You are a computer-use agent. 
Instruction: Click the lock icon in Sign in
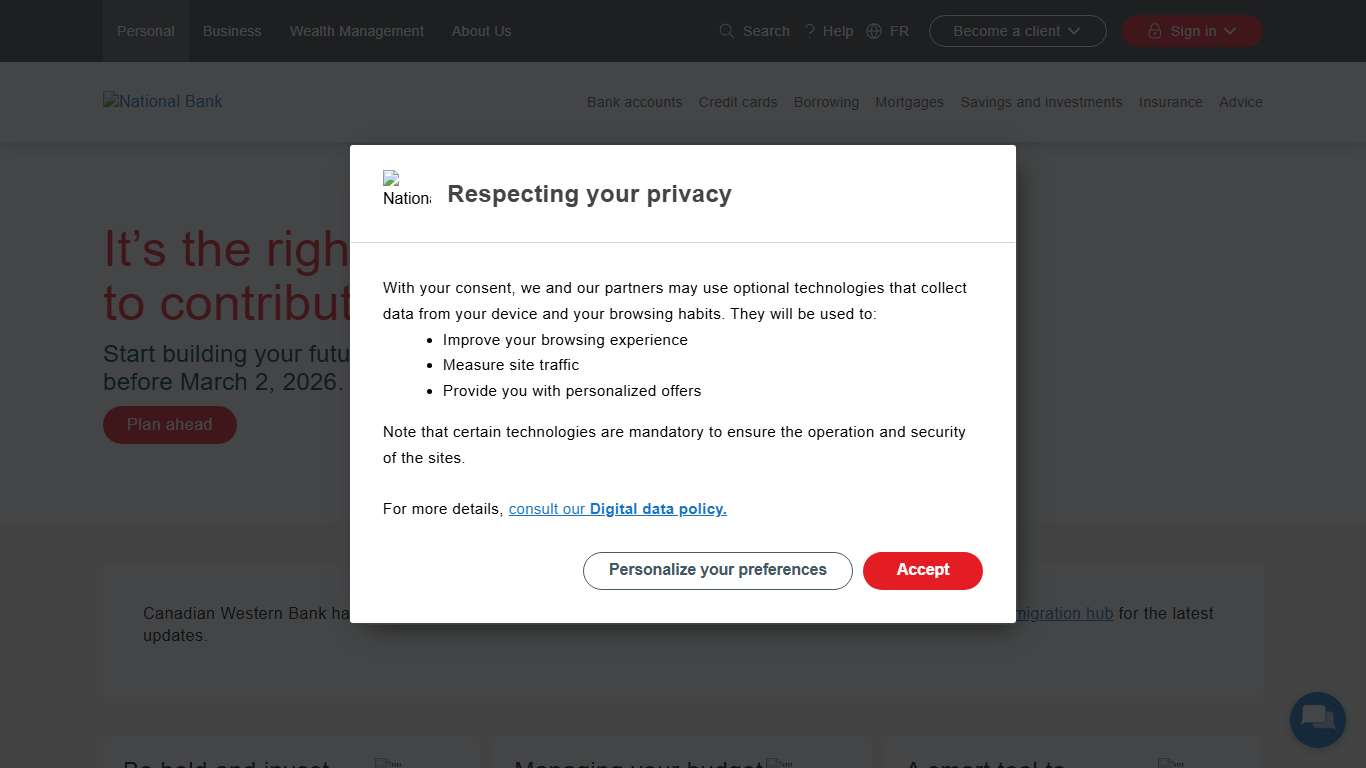click(x=1155, y=31)
